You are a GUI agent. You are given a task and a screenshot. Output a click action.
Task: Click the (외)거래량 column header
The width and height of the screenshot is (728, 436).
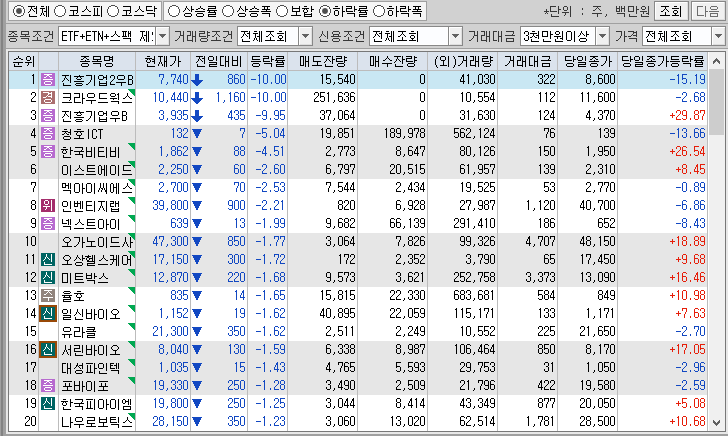(463, 61)
